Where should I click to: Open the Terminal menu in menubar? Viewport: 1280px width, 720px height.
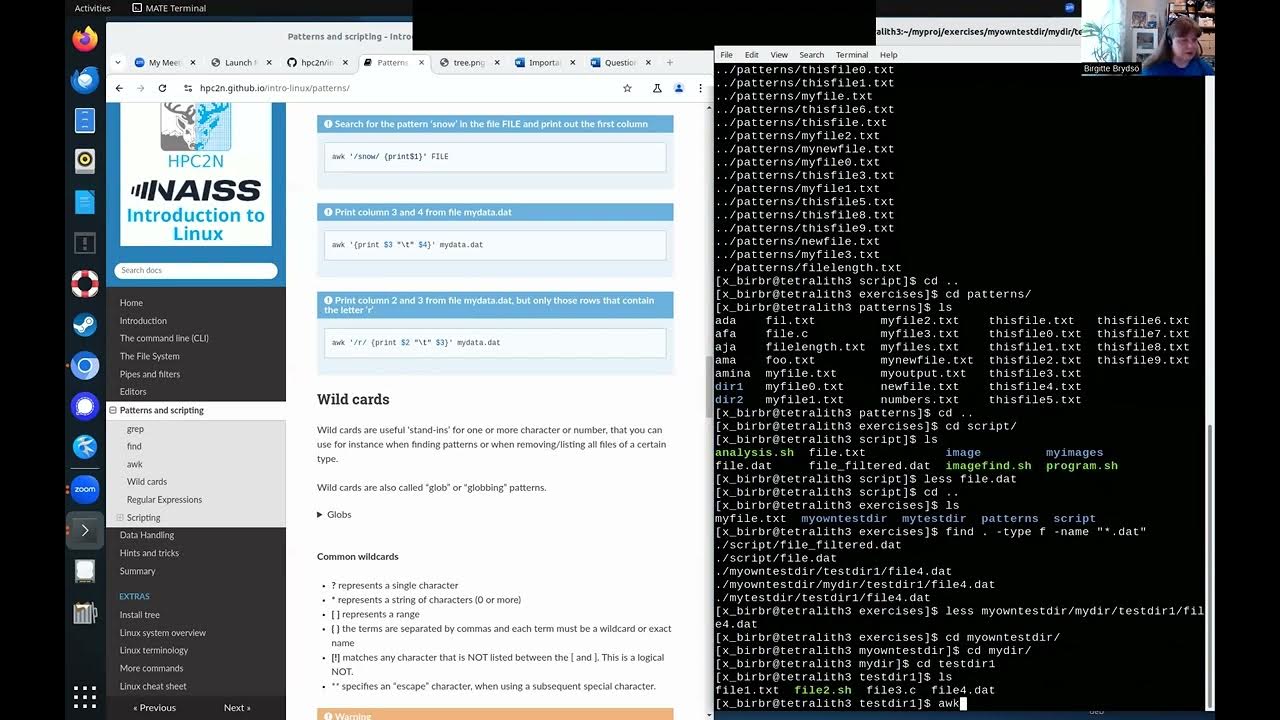[x=852, y=54]
